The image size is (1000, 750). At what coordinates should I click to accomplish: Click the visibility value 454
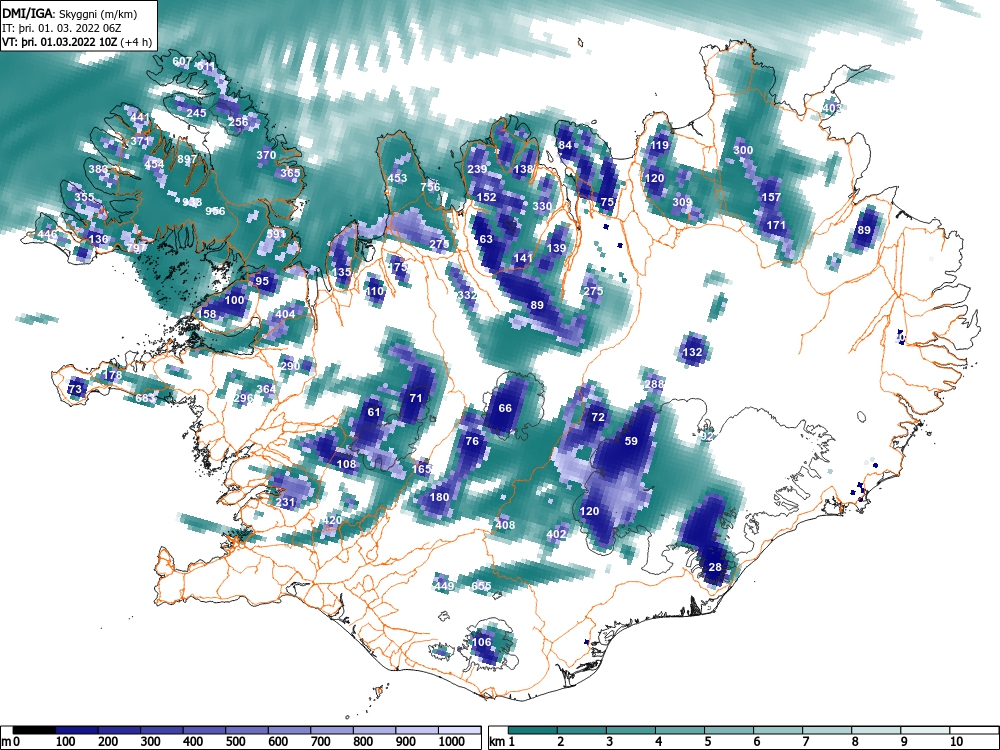pos(154,164)
